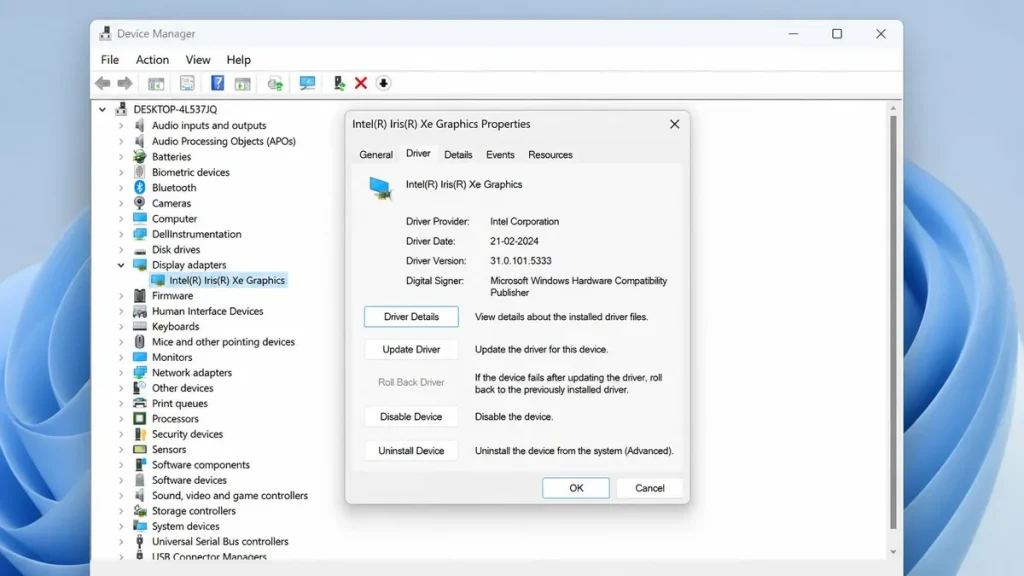
Task: Open the Action menu
Action: tap(152, 59)
